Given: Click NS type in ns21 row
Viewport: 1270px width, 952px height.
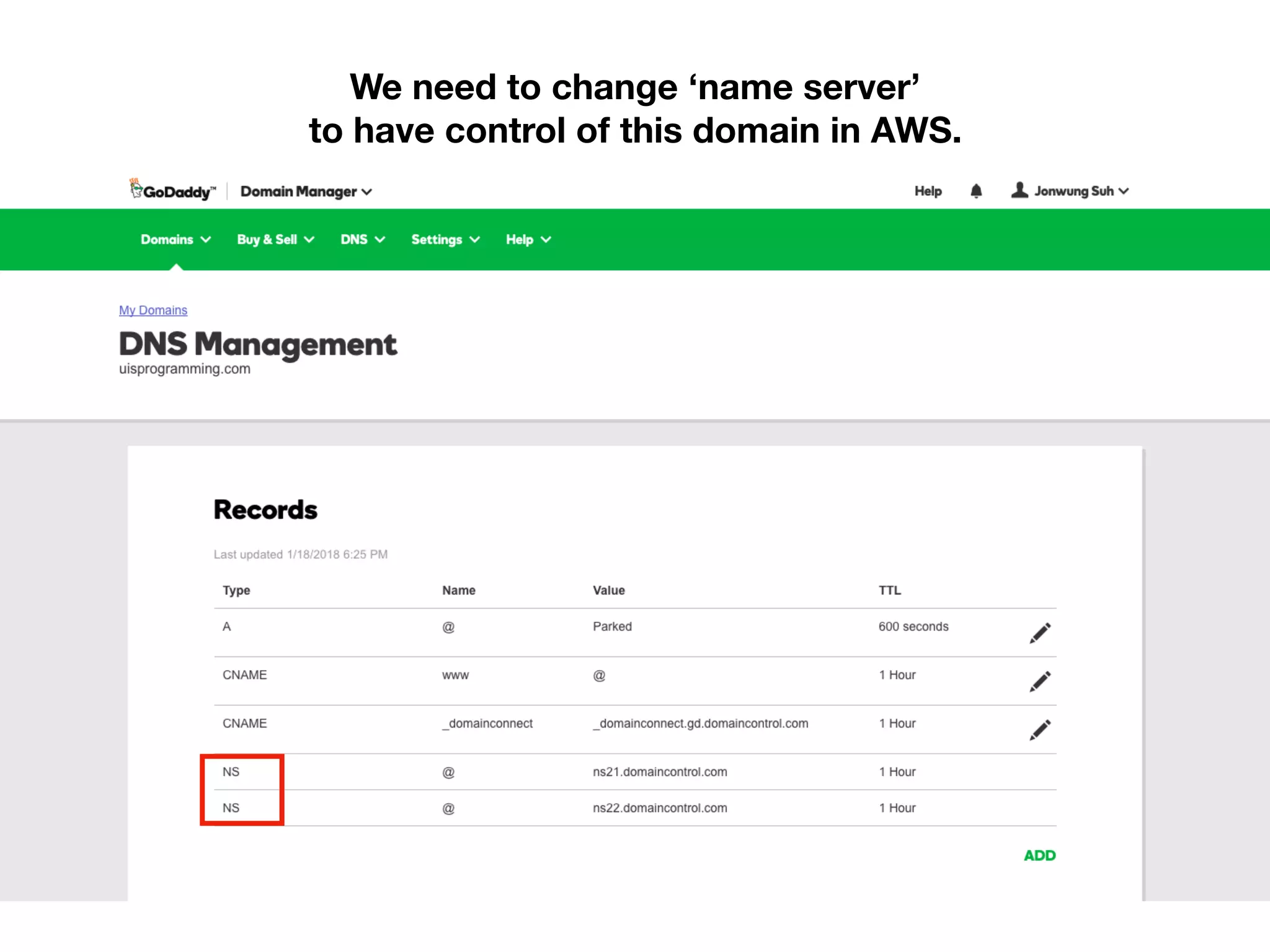Looking at the screenshot, I should [x=231, y=772].
